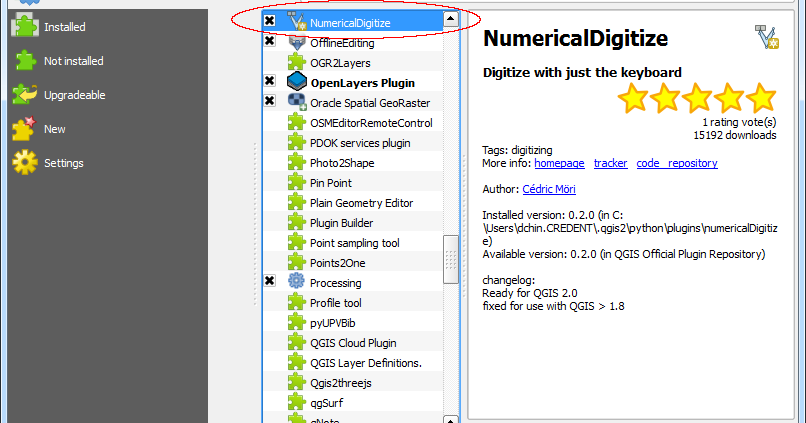Viewport: 806px width, 423px height.
Task: Click the Profile tool puzzle icon
Action: click(297, 303)
